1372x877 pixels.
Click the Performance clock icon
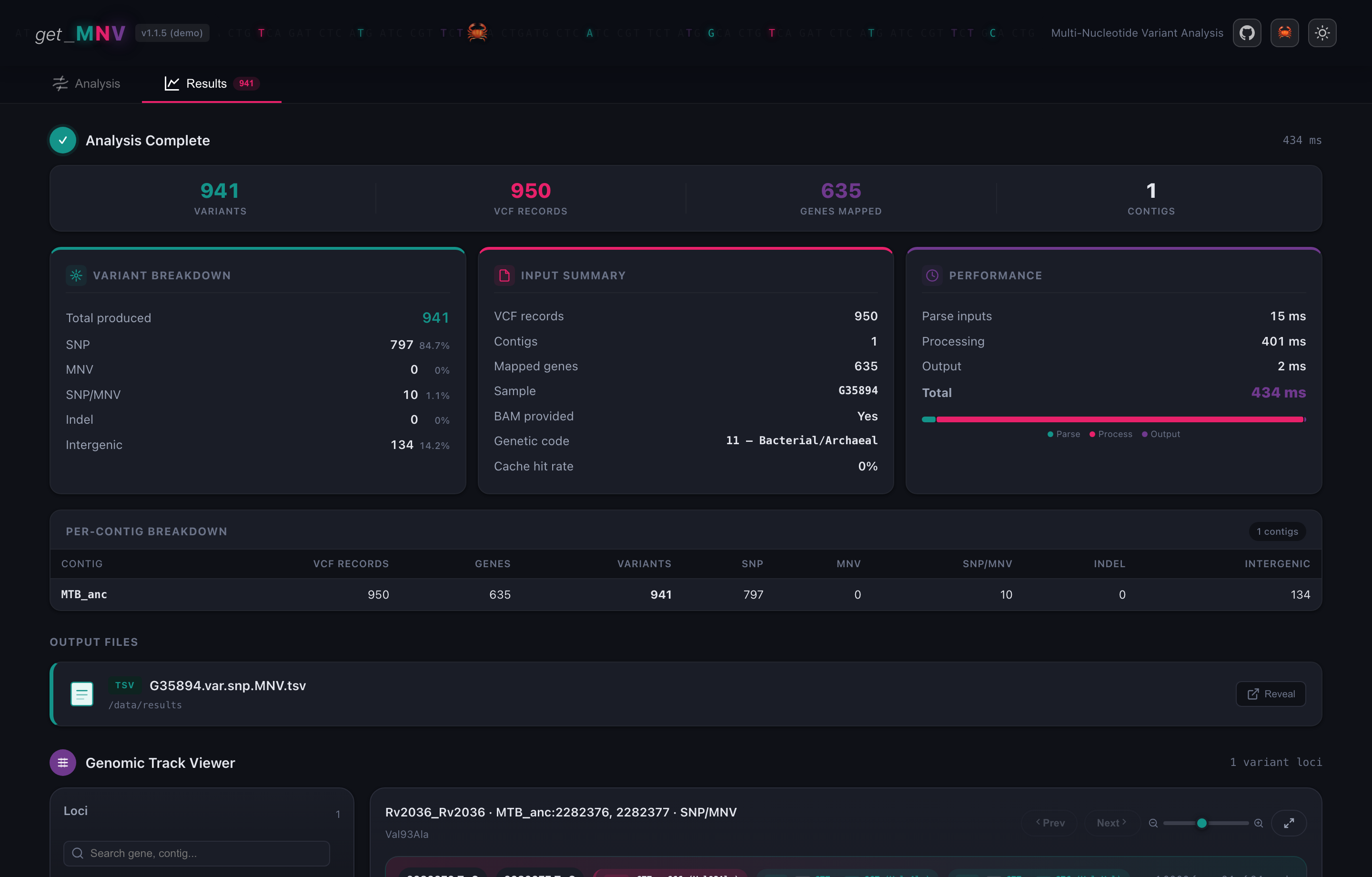pyautogui.click(x=932, y=275)
